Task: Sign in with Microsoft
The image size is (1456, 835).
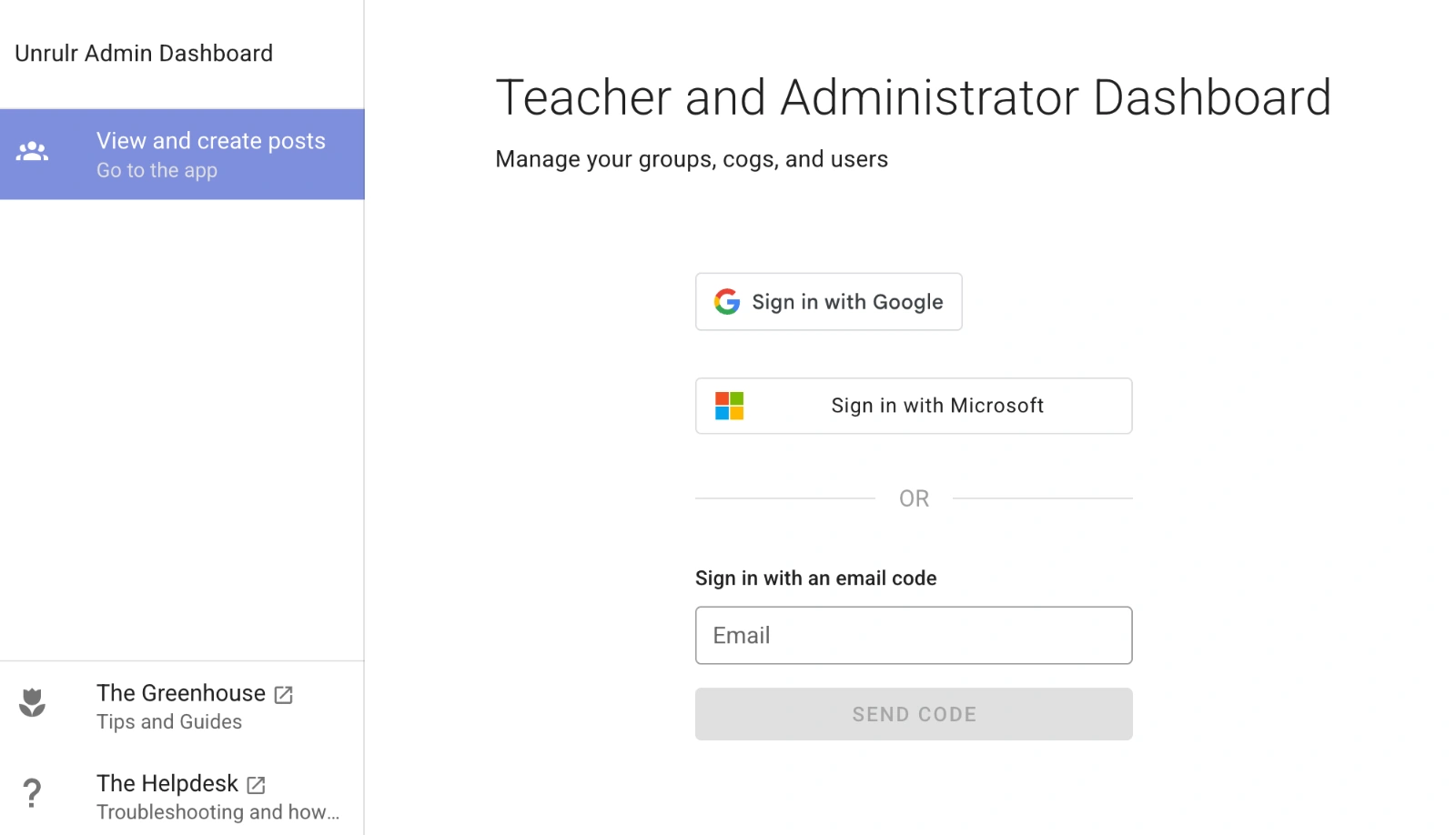Action: [913, 406]
